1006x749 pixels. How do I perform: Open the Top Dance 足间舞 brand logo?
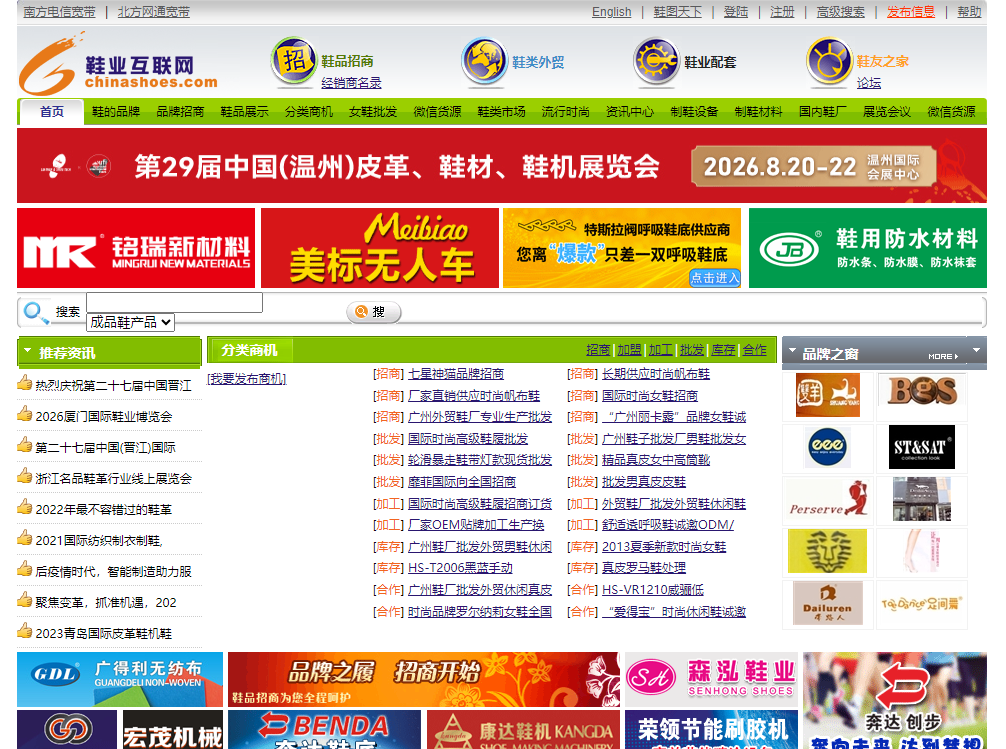click(922, 603)
